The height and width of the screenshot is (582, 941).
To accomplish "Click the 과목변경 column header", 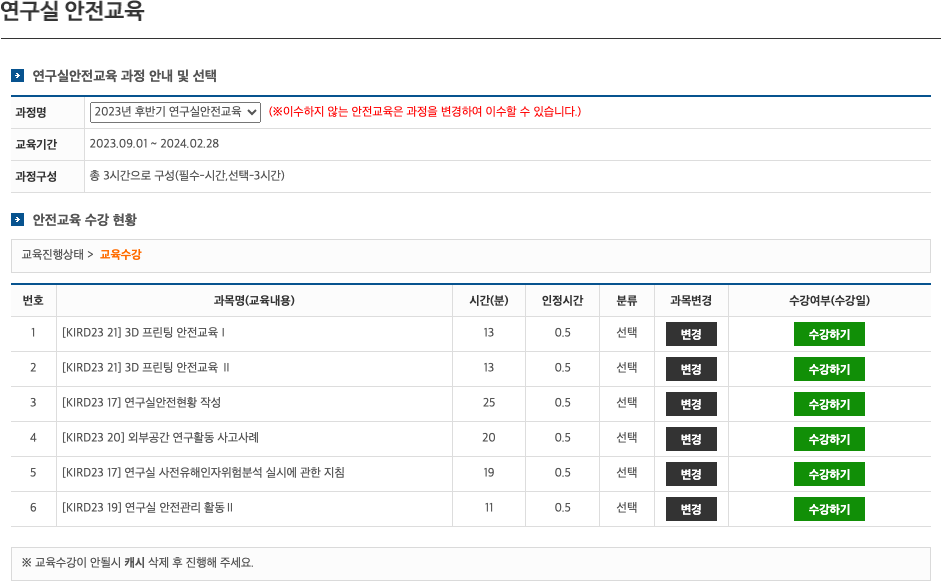I will (x=691, y=301).
